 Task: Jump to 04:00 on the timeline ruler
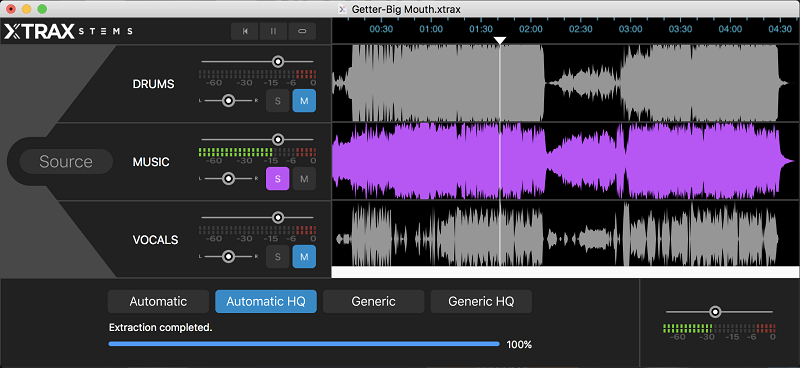point(730,30)
